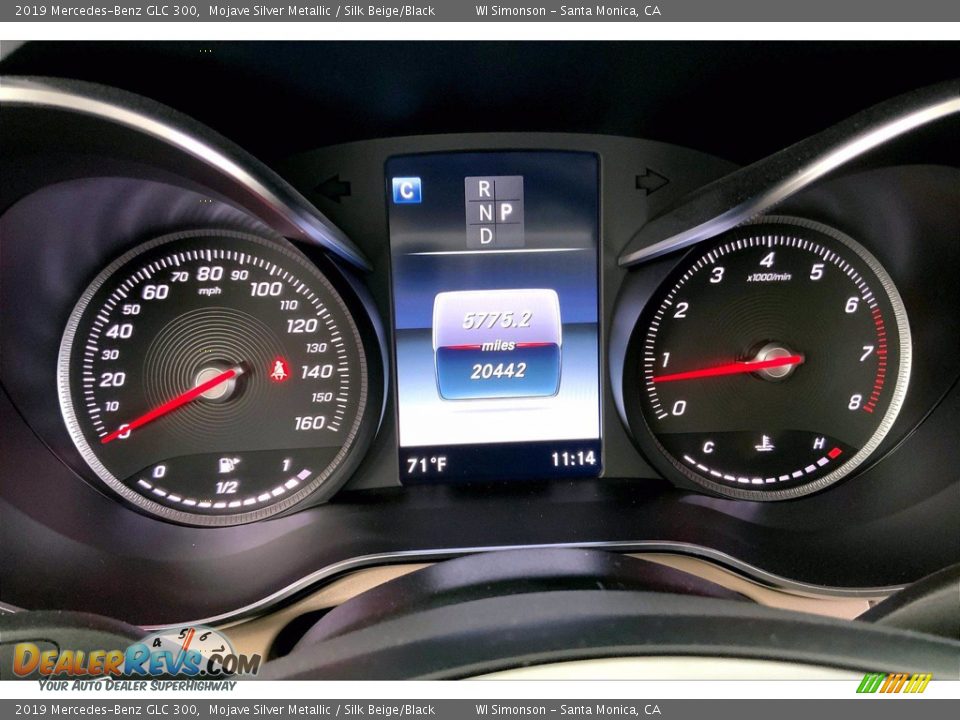The height and width of the screenshot is (720, 960).
Task: Click the fuel pump icon
Action: tap(228, 465)
